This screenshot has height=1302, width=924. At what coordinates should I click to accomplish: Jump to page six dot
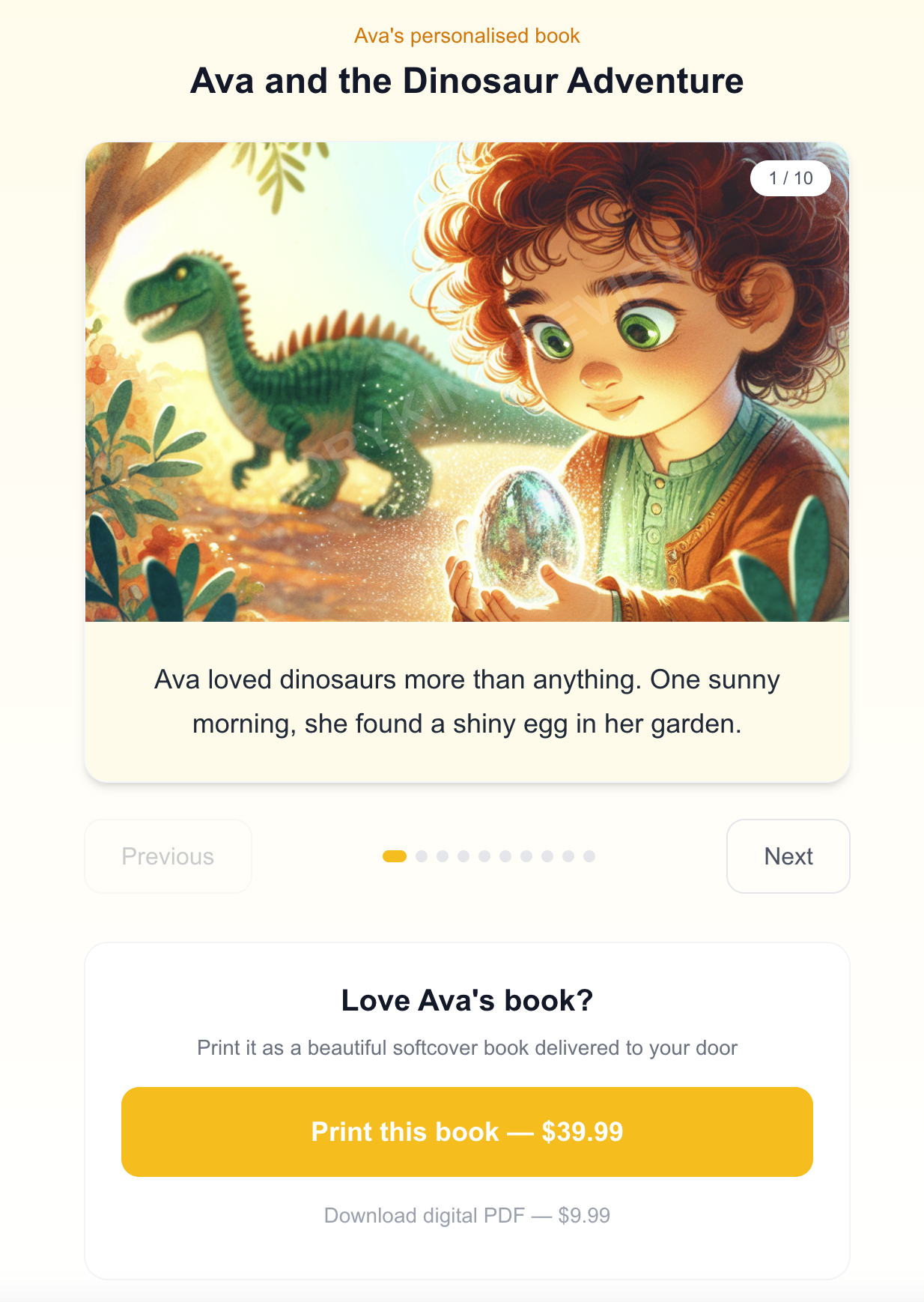click(505, 856)
